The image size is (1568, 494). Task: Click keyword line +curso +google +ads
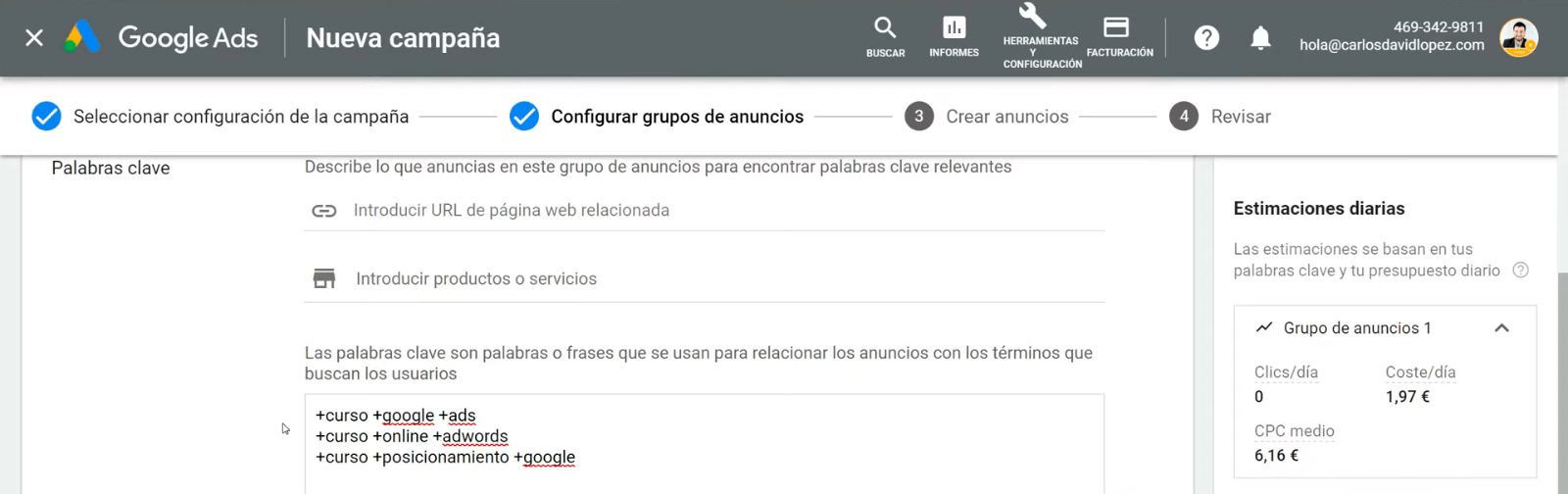tap(396, 416)
